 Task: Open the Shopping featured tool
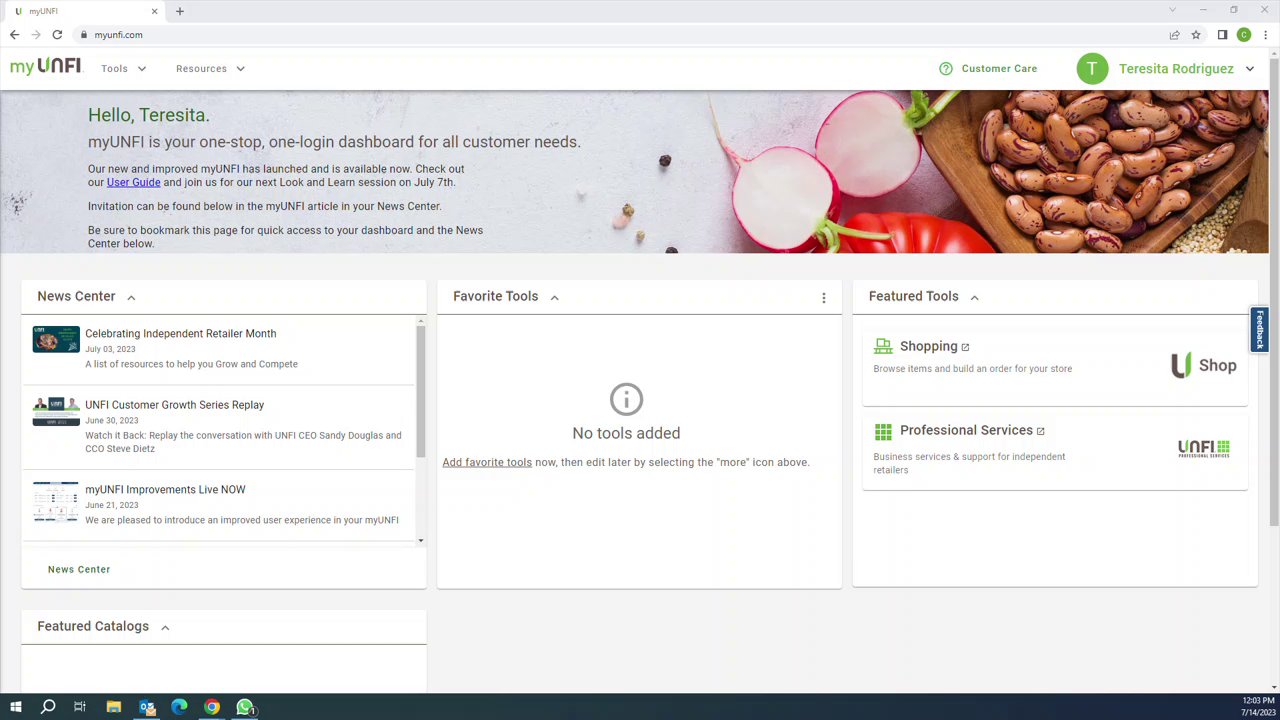pos(928,346)
